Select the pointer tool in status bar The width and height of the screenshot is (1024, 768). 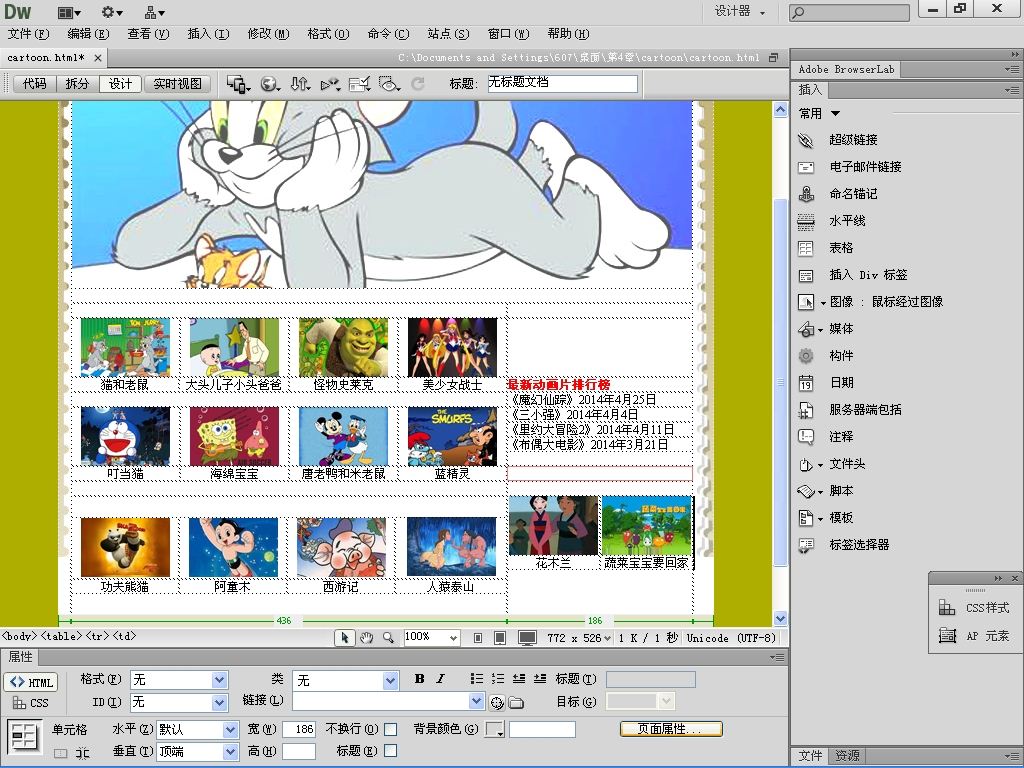345,637
